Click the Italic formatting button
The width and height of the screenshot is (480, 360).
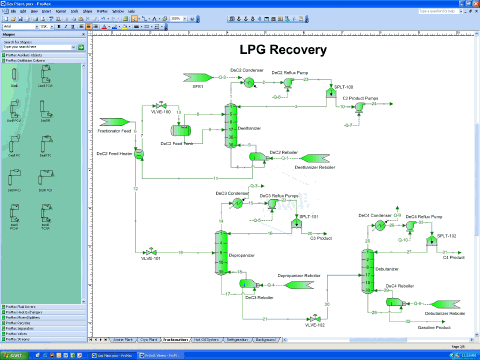66,27
